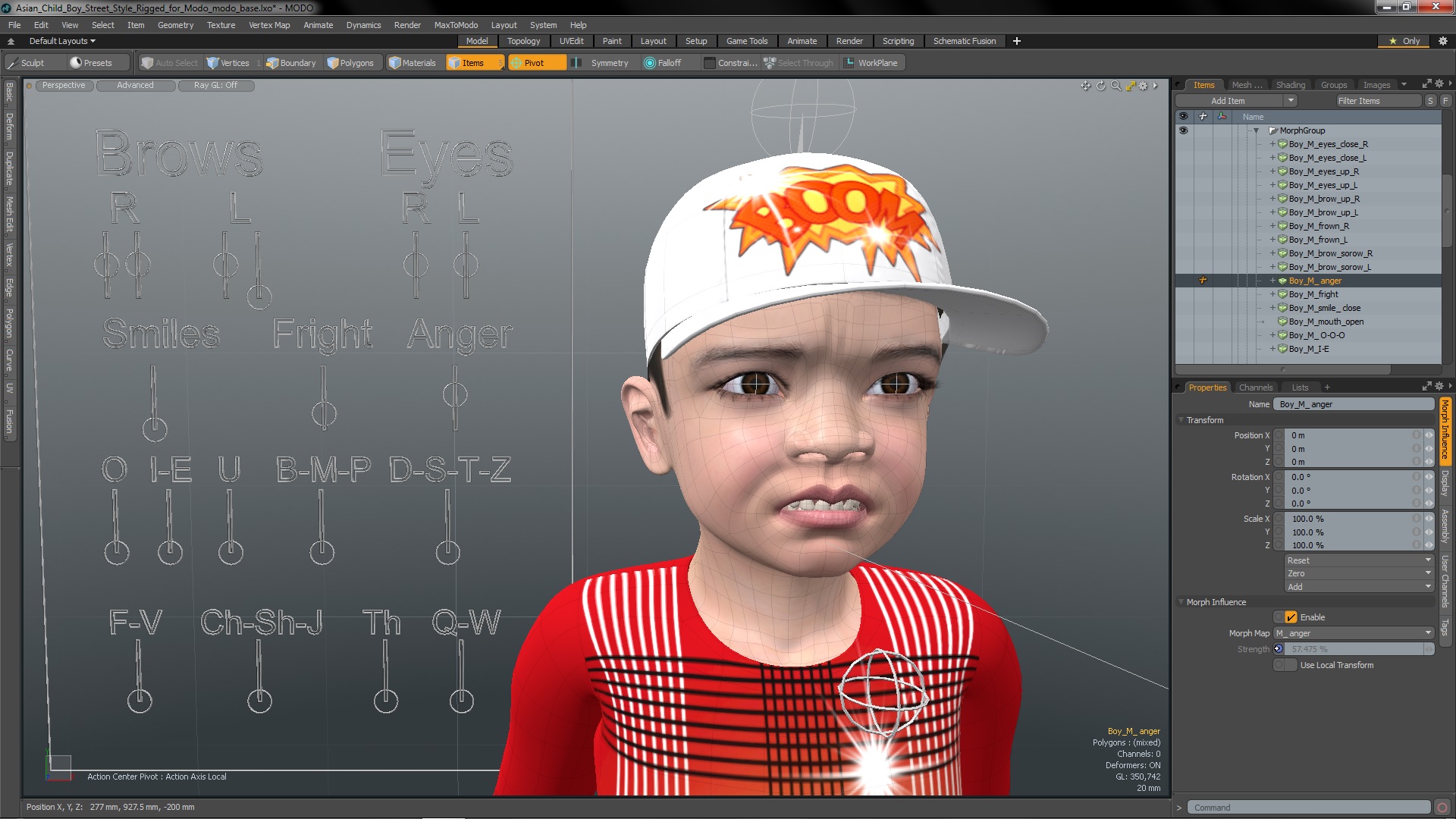The height and width of the screenshot is (819, 1456).
Task: Open the Display vertical tab
Action: (x=1445, y=483)
